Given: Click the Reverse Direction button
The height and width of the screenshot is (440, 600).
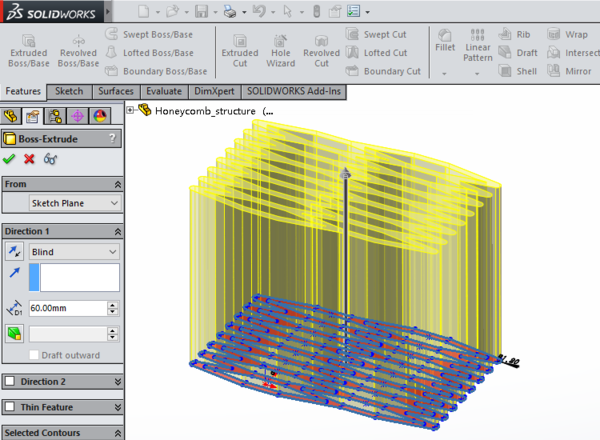Looking at the screenshot, I should [x=15, y=251].
